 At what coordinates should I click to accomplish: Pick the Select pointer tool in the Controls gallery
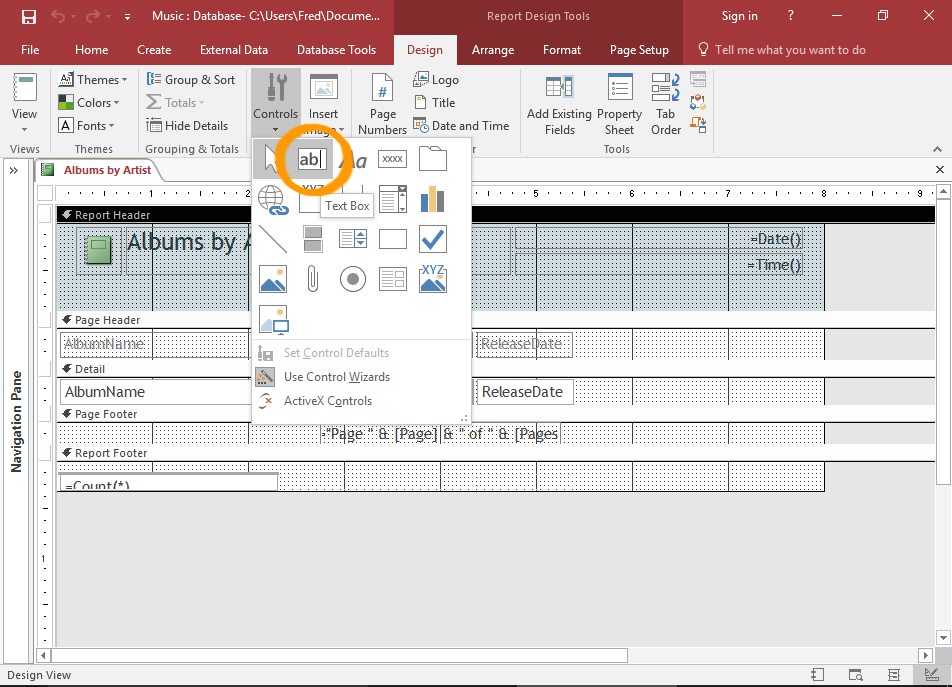click(x=271, y=159)
